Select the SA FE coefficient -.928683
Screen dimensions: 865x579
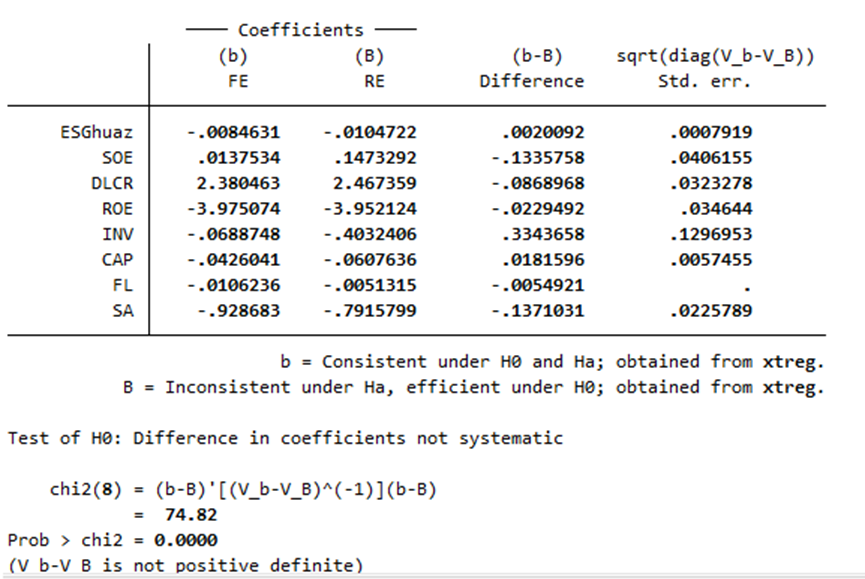(239, 311)
